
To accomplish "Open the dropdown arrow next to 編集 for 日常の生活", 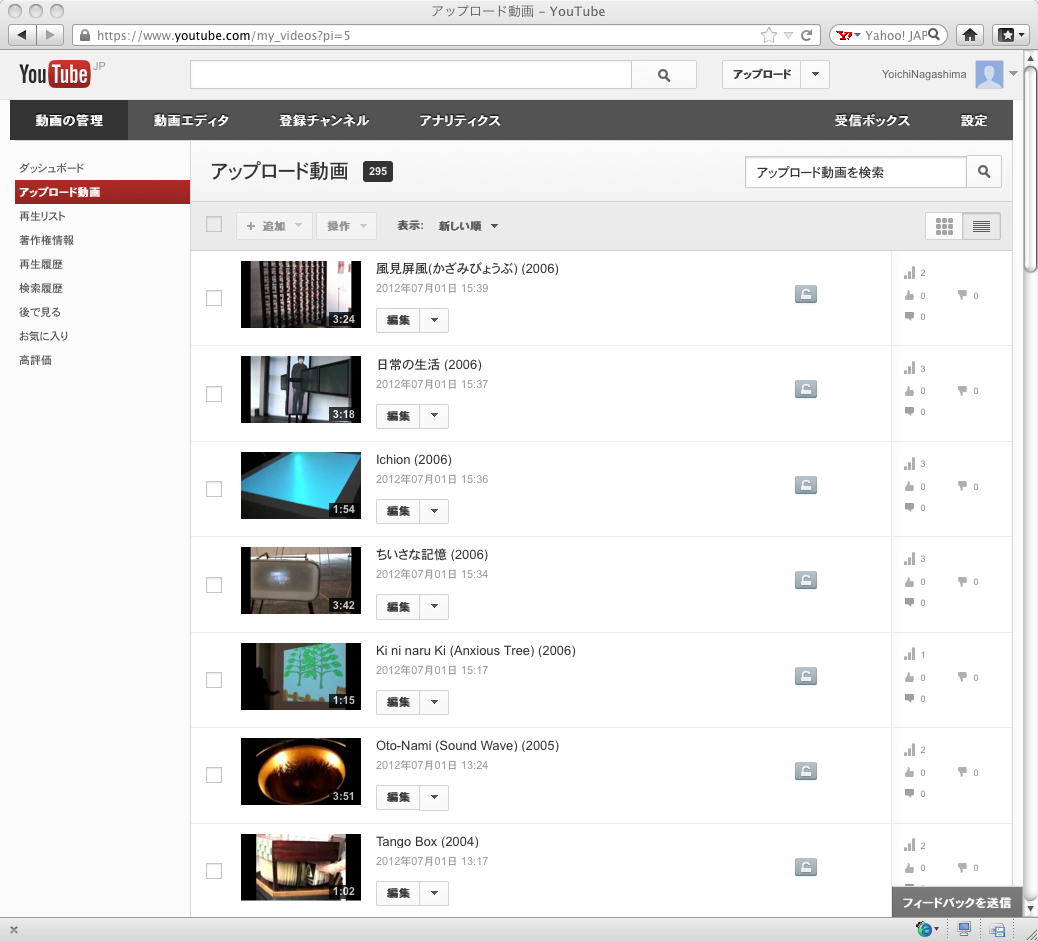I will [434, 416].
